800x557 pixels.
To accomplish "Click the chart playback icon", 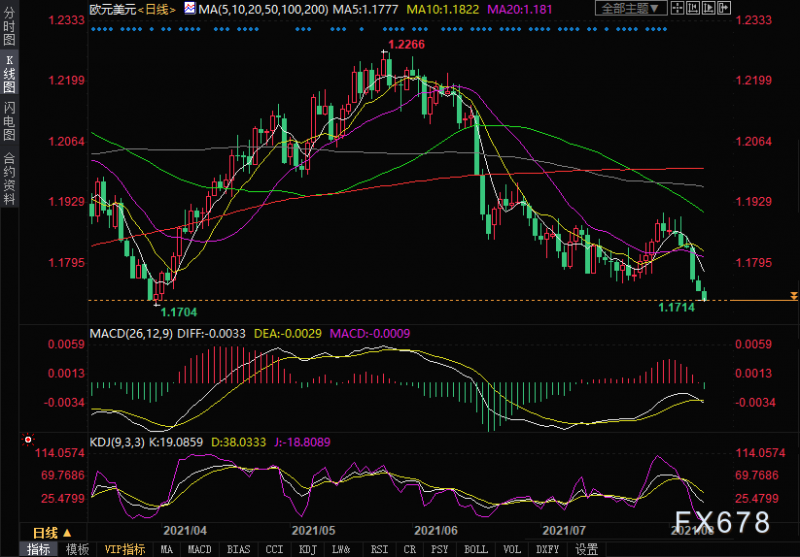I will 709,8.
